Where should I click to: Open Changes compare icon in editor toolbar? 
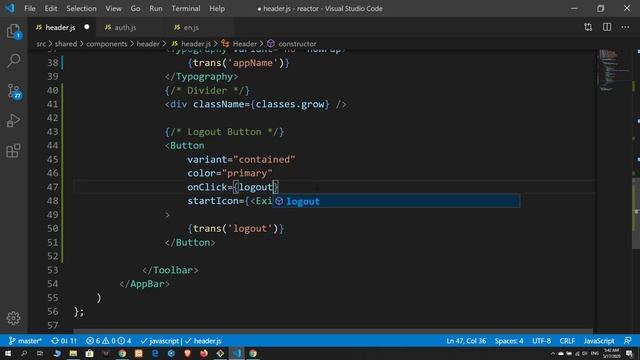(x=588, y=27)
